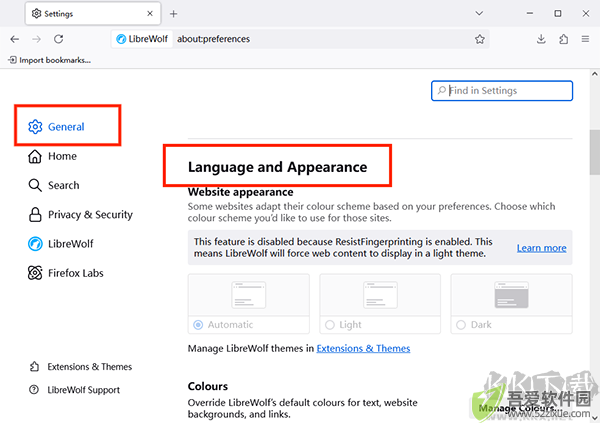This screenshot has height=423, width=600.
Task: Close the Settings tab
Action: pyautogui.click(x=150, y=13)
